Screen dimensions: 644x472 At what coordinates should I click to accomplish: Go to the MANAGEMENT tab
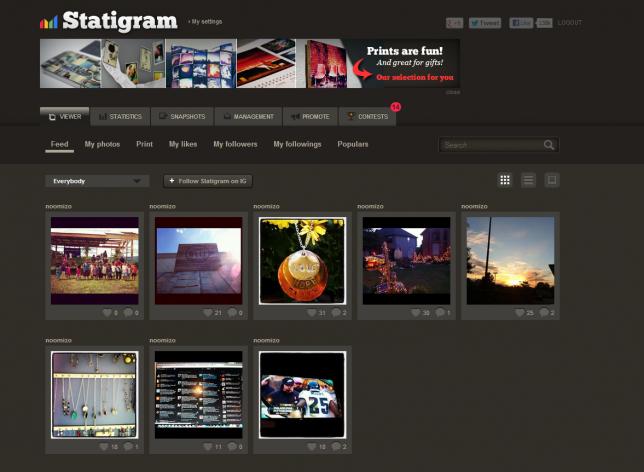248,117
